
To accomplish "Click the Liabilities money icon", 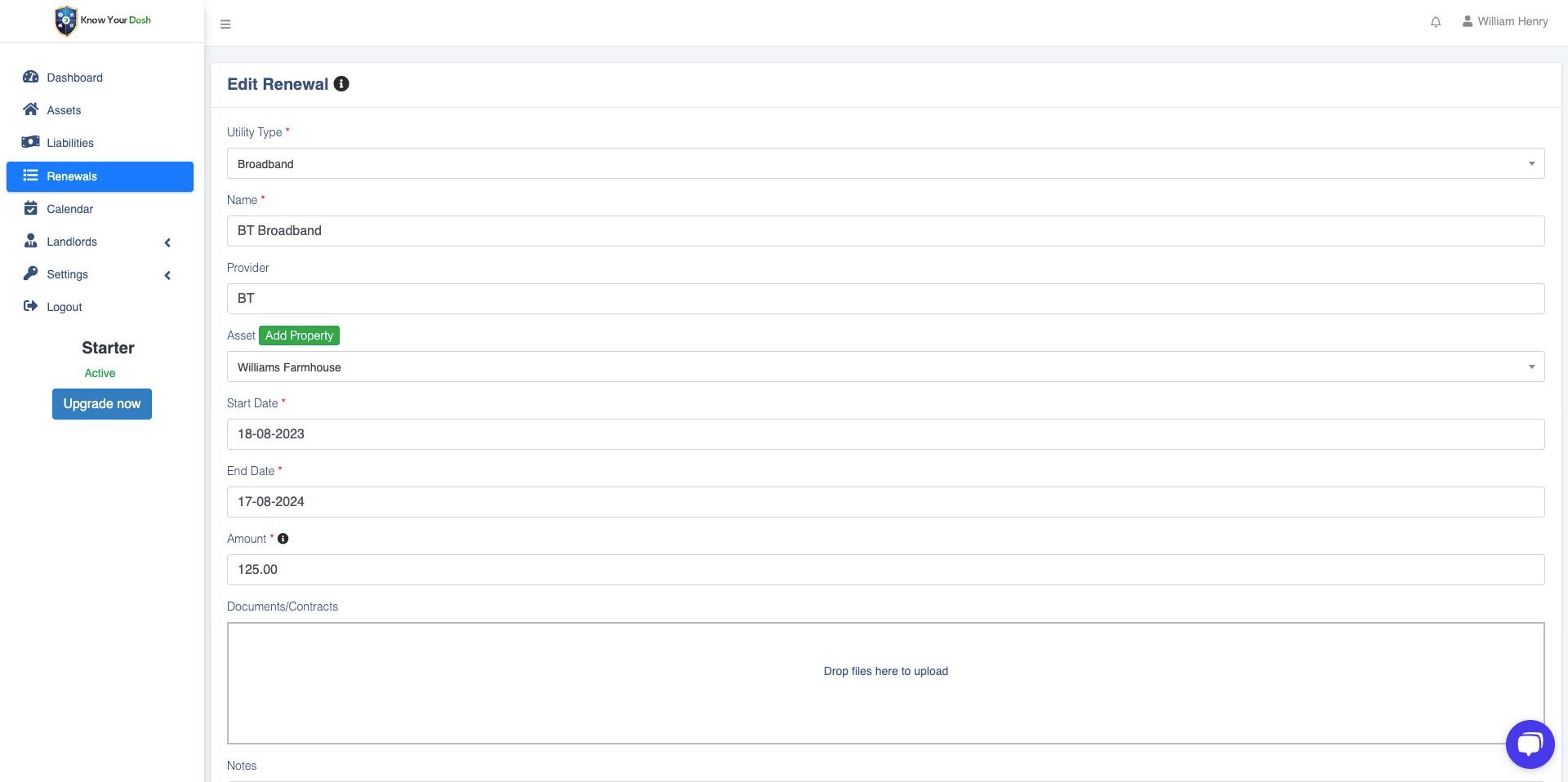I will (31, 142).
